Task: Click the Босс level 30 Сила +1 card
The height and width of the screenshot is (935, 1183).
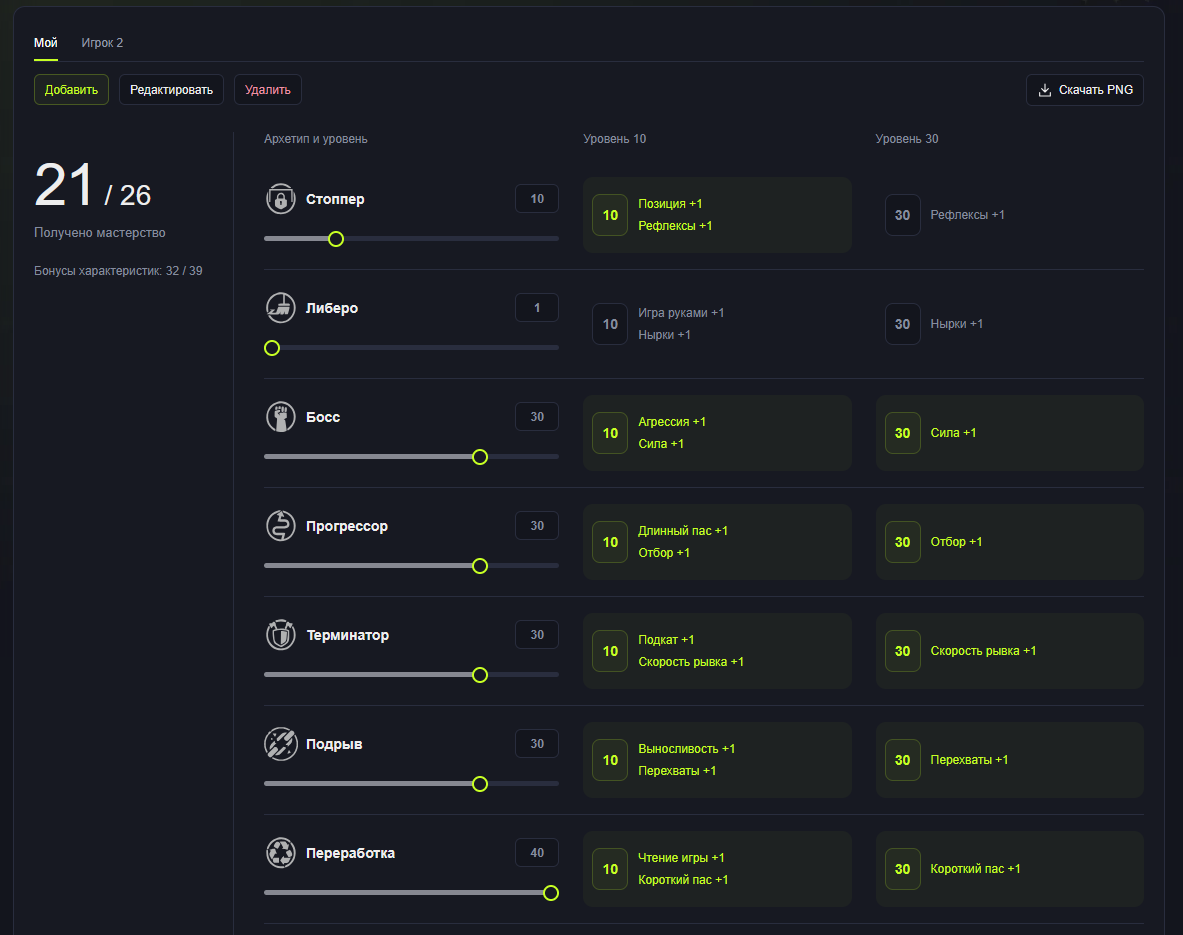Action: click(1009, 433)
